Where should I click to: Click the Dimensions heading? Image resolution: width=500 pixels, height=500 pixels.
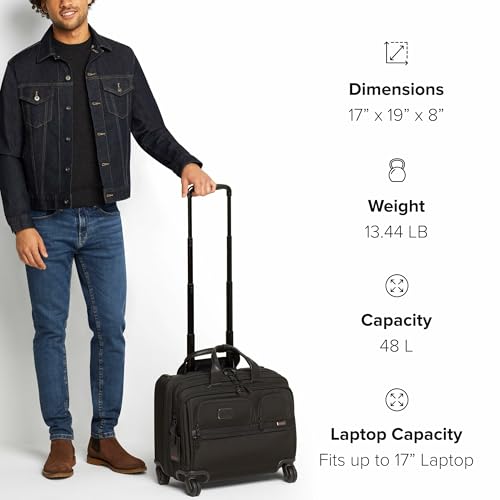[396, 89]
